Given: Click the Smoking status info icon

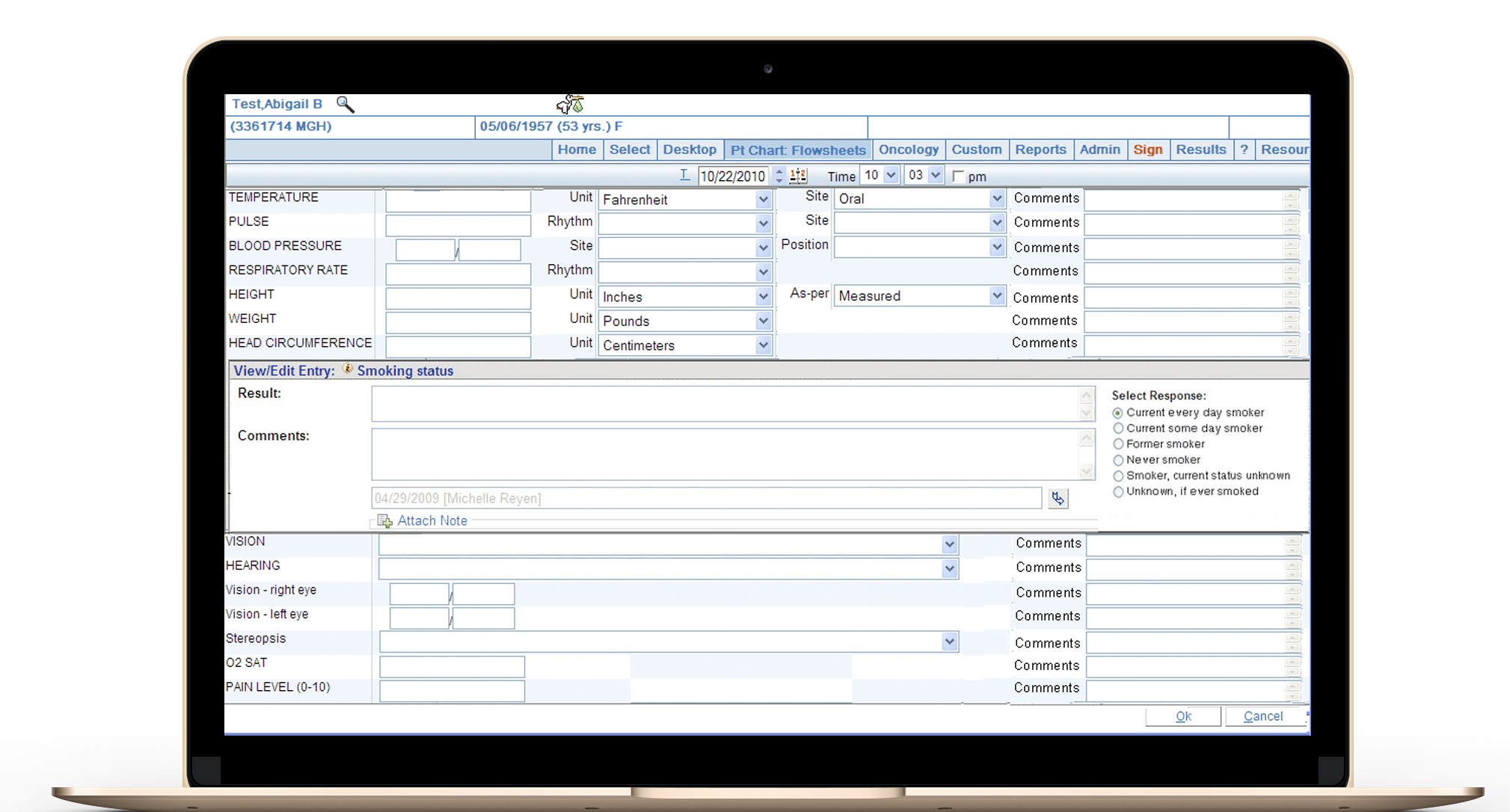Looking at the screenshot, I should pos(348,369).
